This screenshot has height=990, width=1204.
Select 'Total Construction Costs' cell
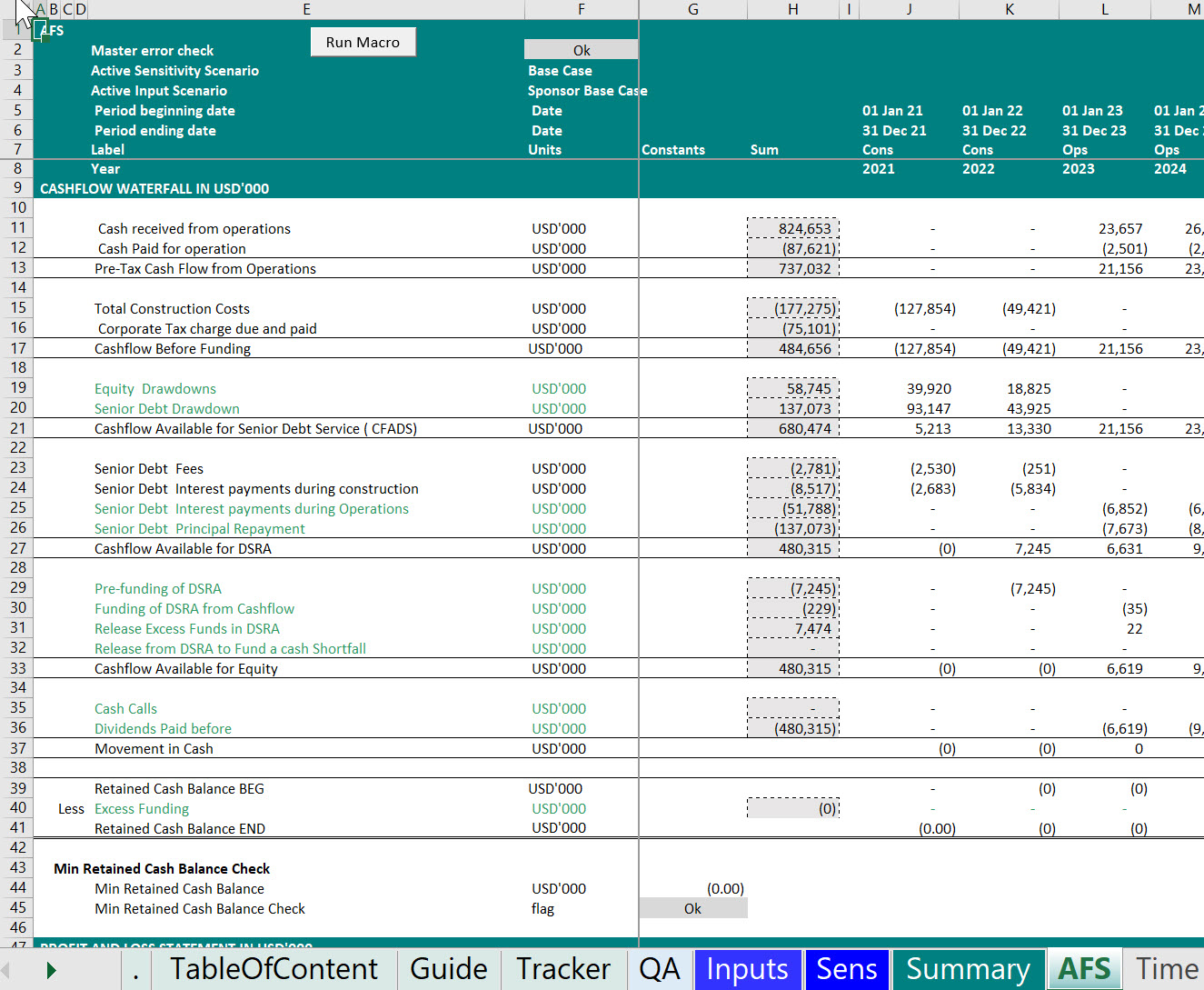pyautogui.click(x=172, y=308)
